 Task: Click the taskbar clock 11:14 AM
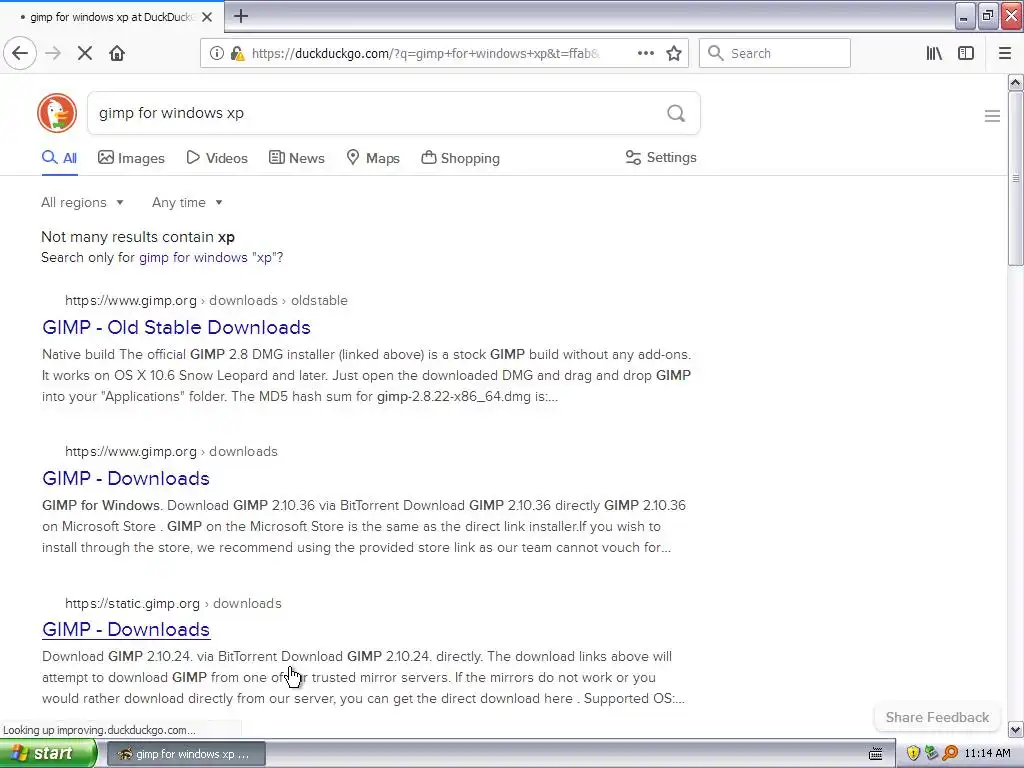tap(987, 754)
